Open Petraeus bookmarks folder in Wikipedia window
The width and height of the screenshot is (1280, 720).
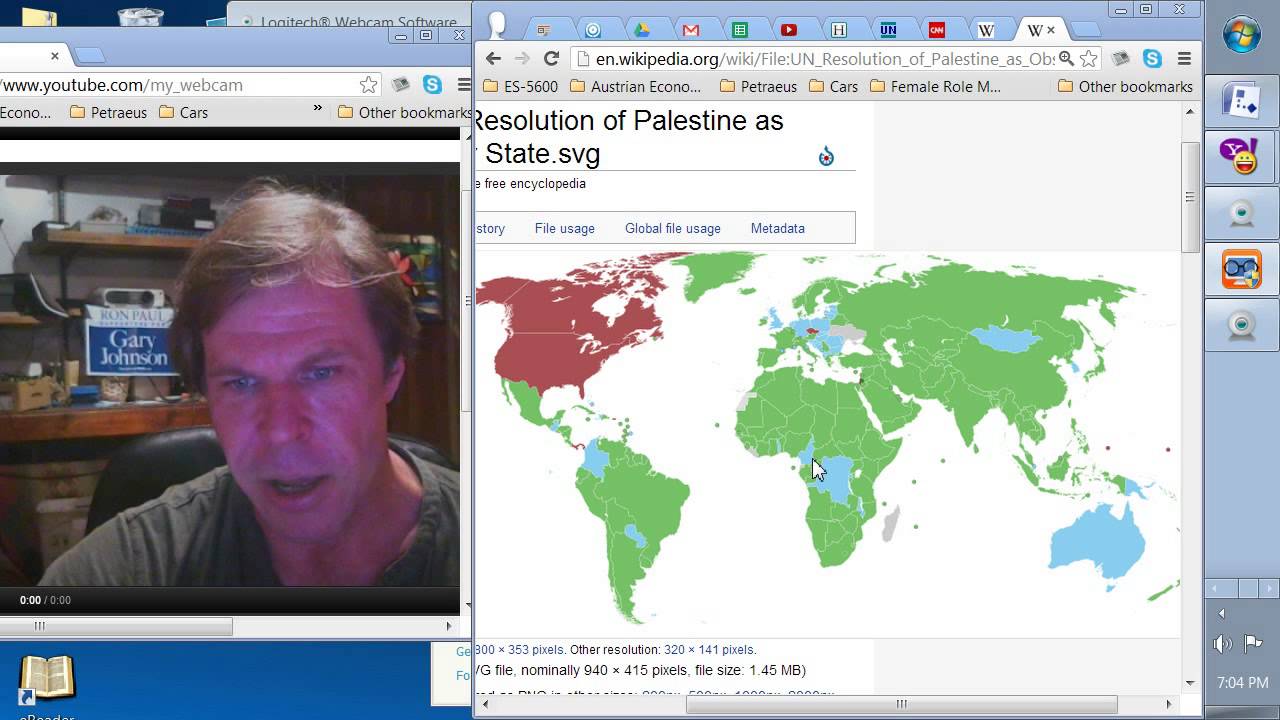click(757, 87)
